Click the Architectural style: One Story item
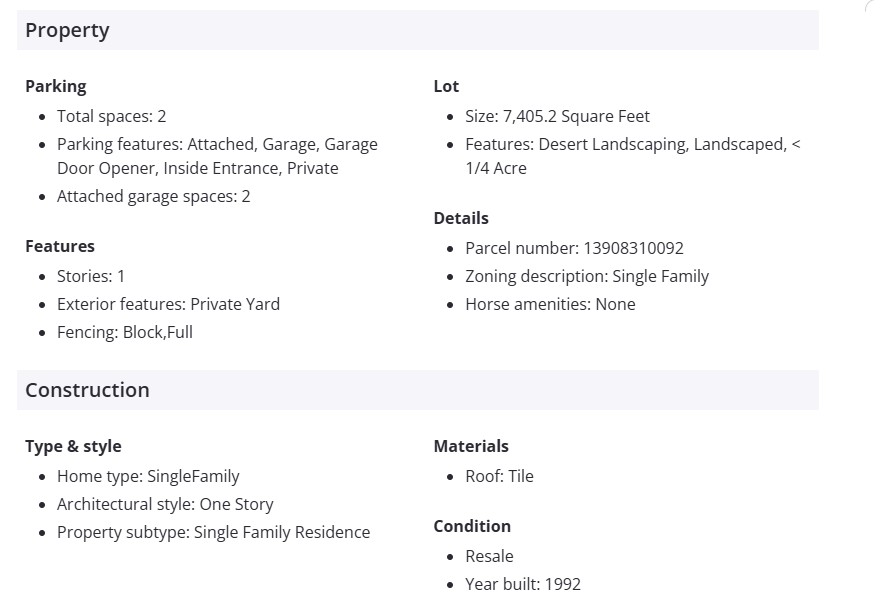892x606 pixels. 165,504
